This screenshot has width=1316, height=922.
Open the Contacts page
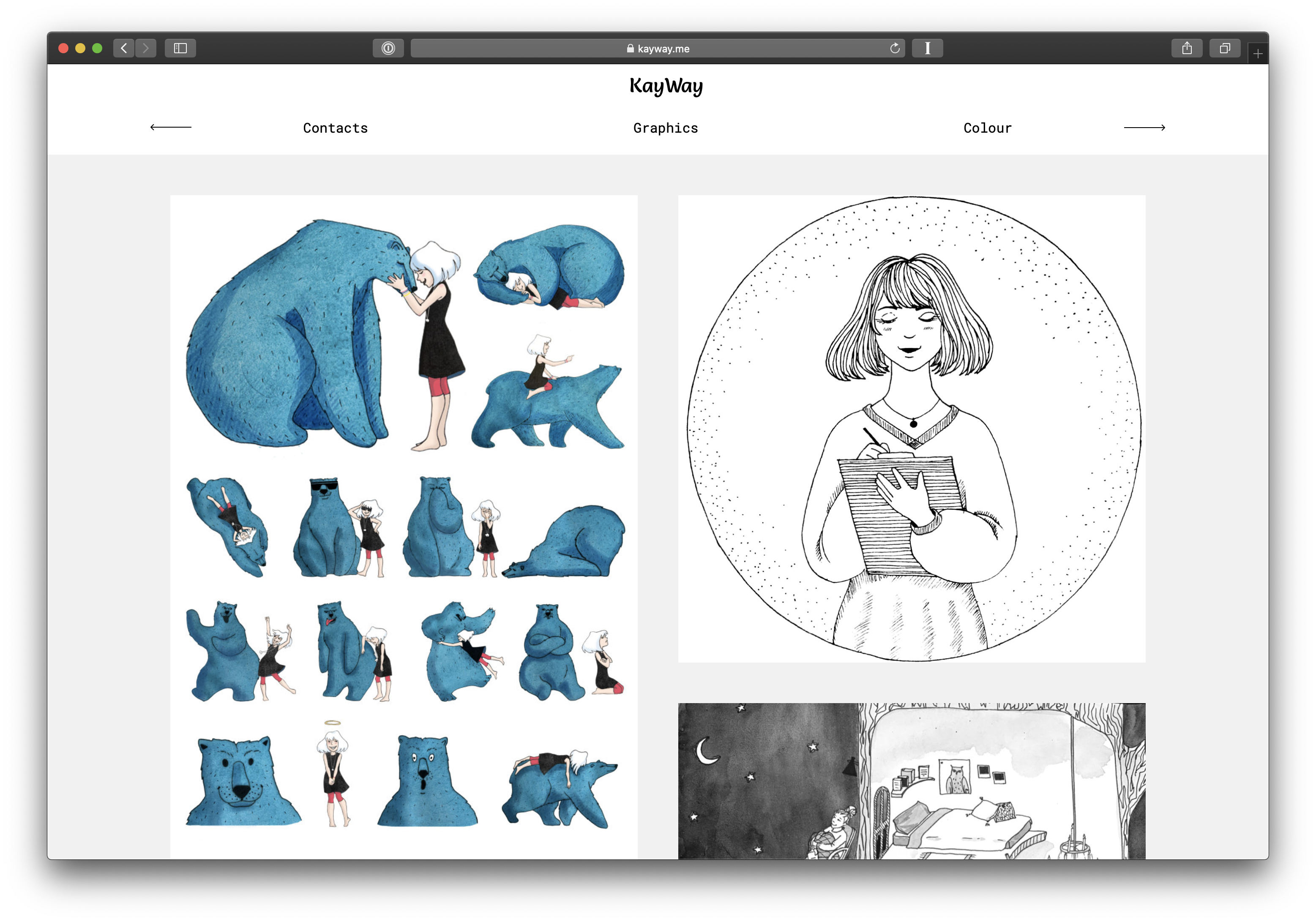(335, 128)
